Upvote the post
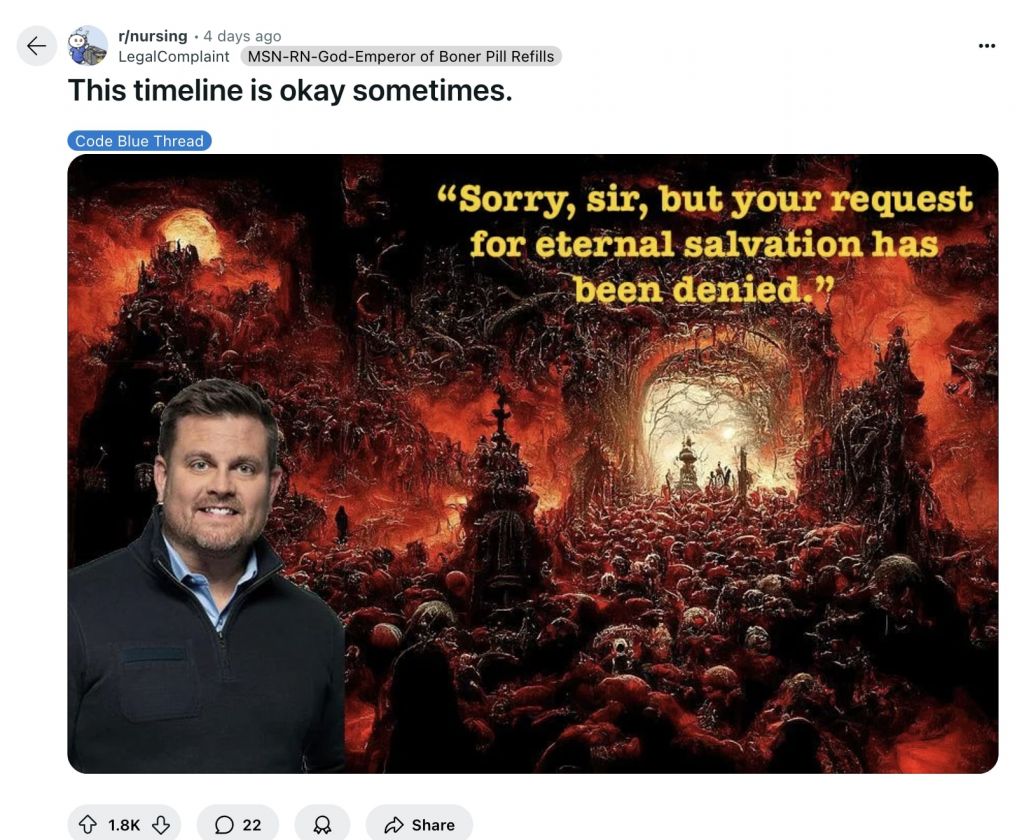The height and width of the screenshot is (840, 1024). [x=88, y=824]
